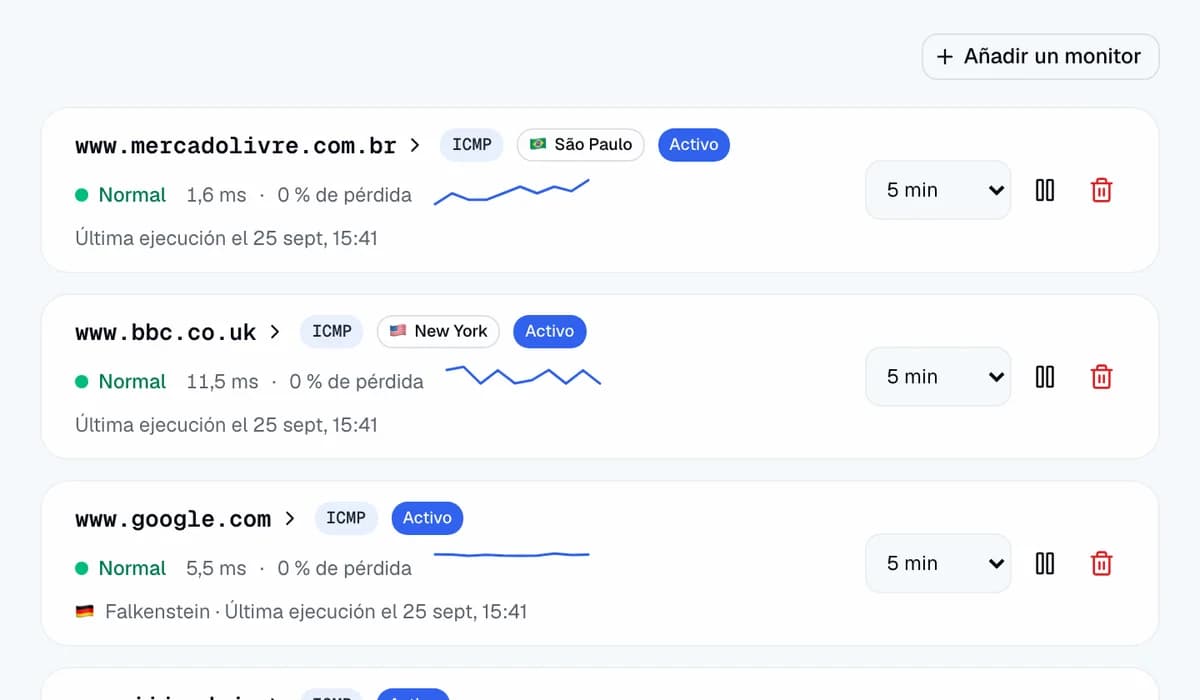Click the Normal status of www.google.com
Screen dimensions: 1200x700
[x=121, y=568]
